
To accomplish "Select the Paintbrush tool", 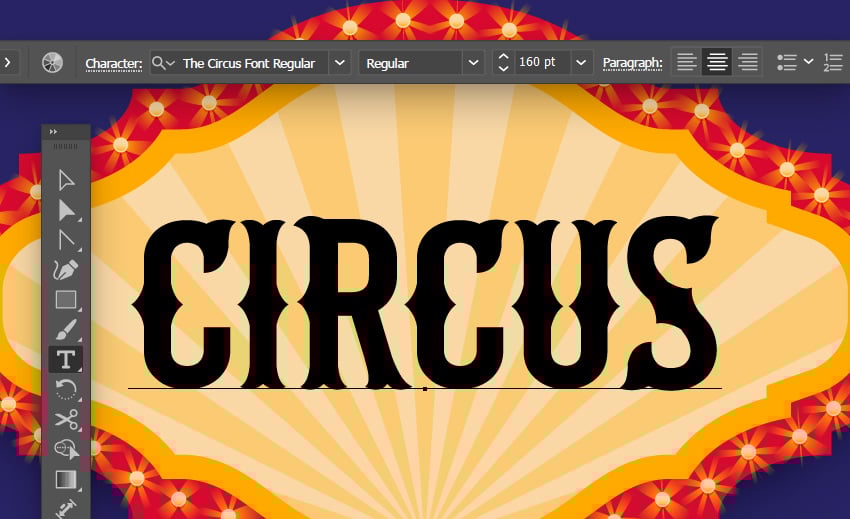I will [x=66, y=329].
